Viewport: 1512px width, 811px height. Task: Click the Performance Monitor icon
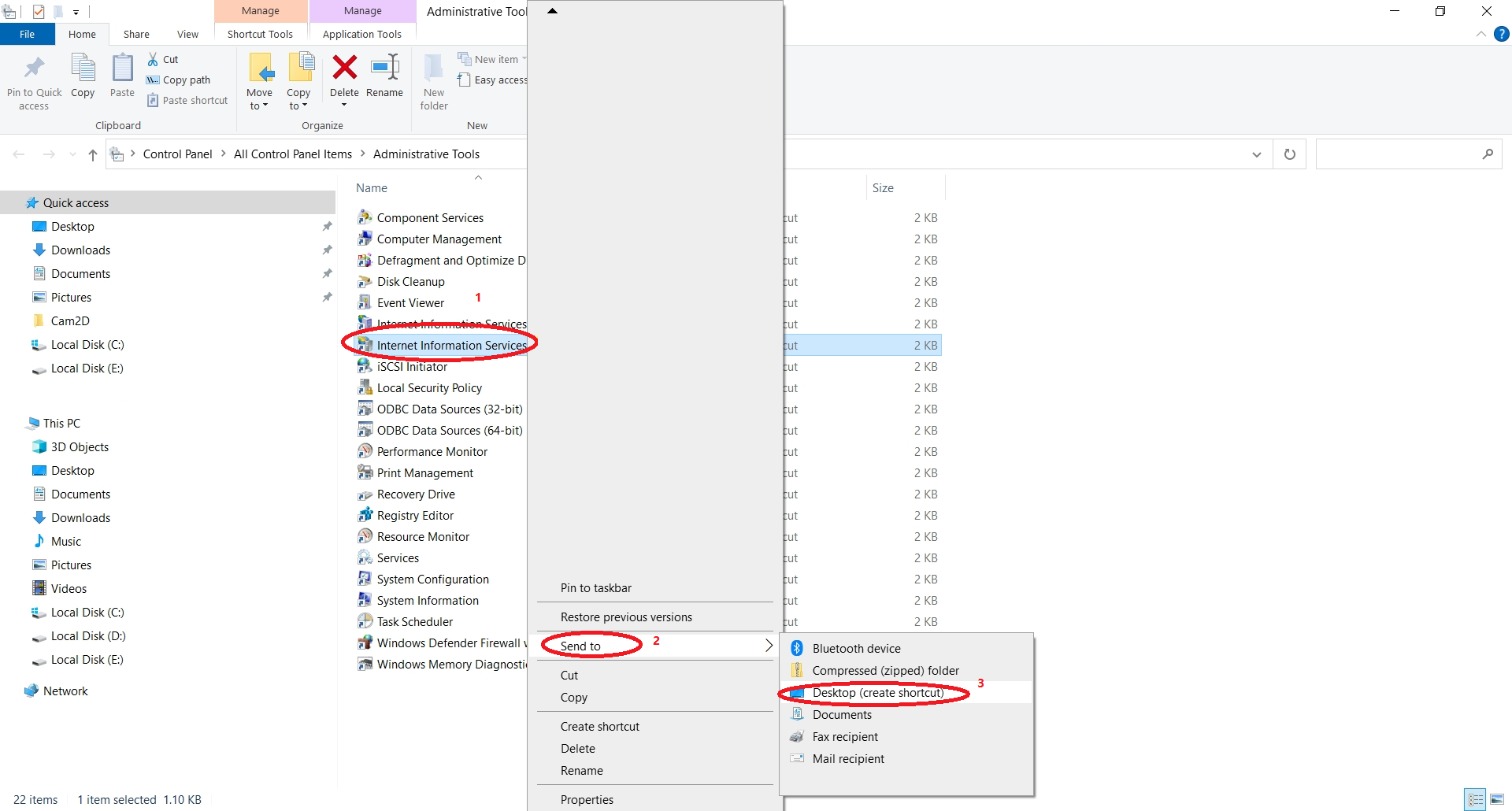[x=365, y=451]
